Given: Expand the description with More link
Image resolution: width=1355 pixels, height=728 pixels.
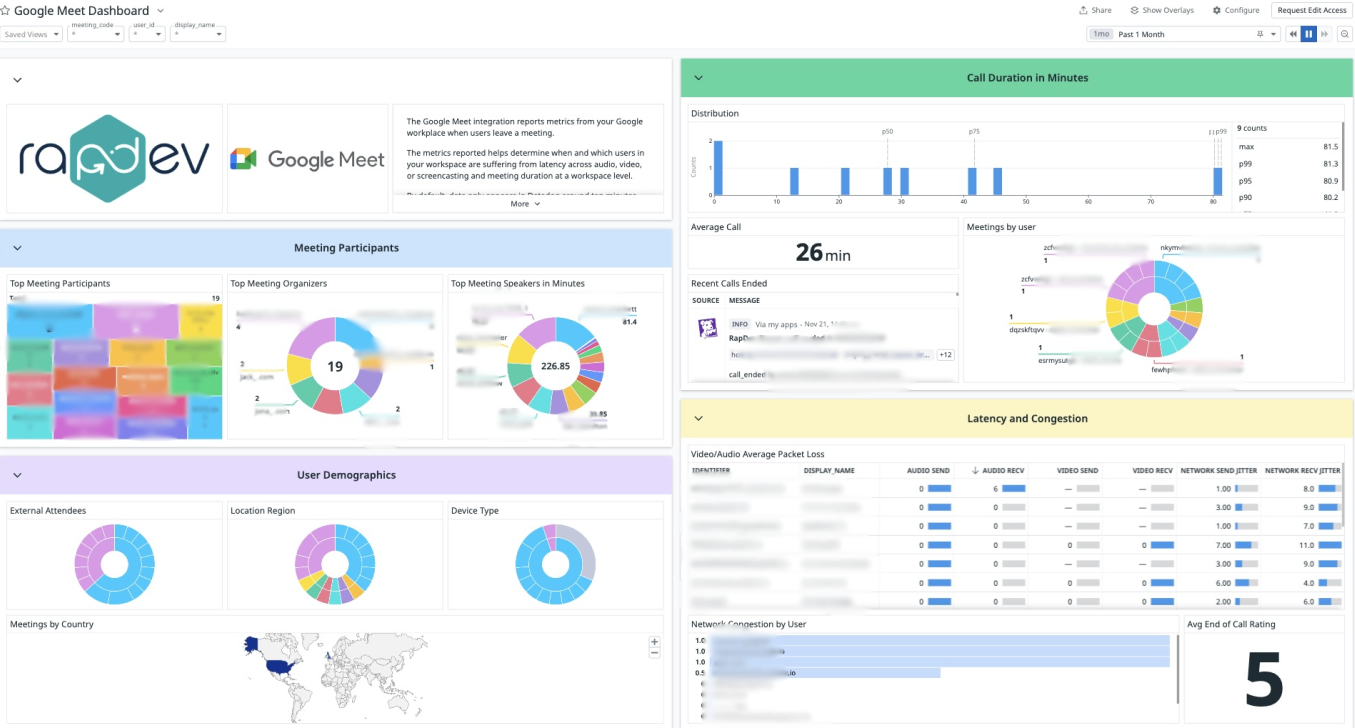Looking at the screenshot, I should point(525,204).
